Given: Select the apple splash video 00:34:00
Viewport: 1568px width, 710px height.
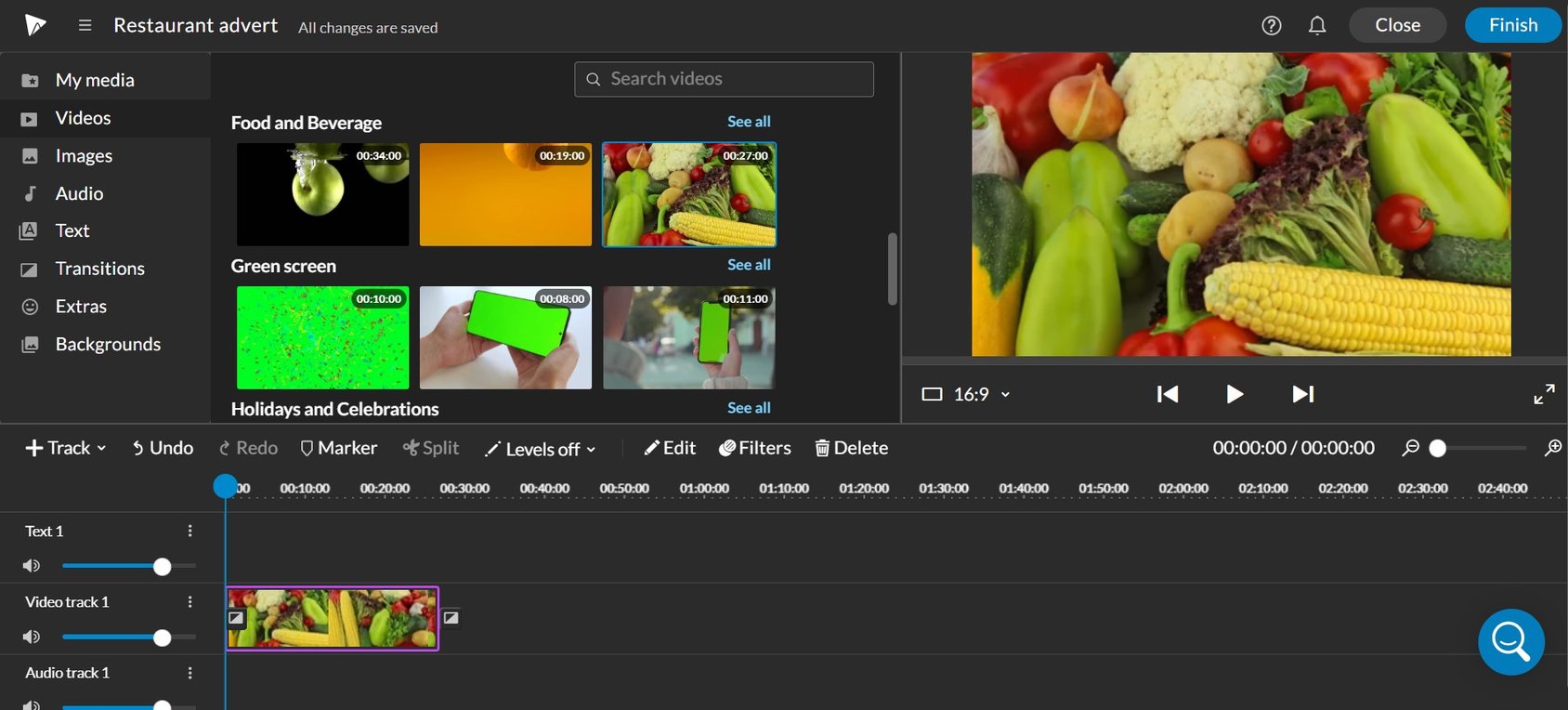Looking at the screenshot, I should (x=322, y=194).
